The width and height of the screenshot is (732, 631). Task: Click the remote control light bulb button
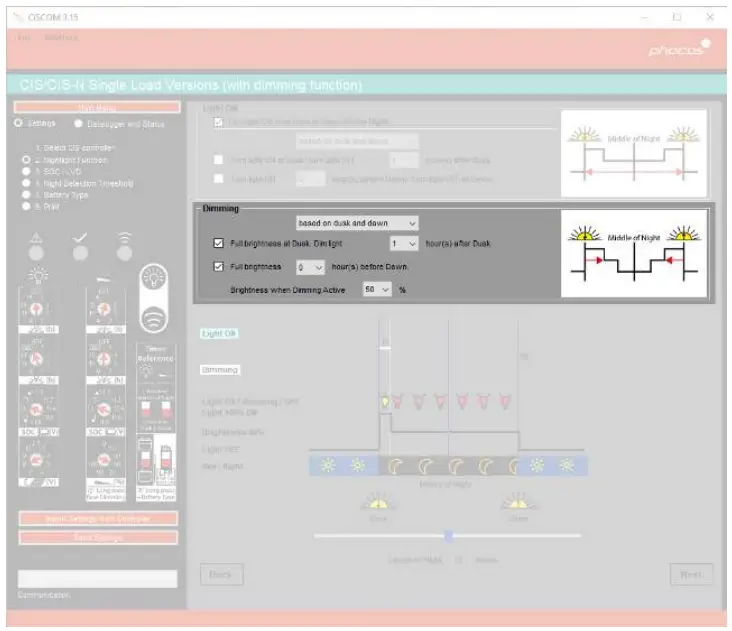point(154,279)
